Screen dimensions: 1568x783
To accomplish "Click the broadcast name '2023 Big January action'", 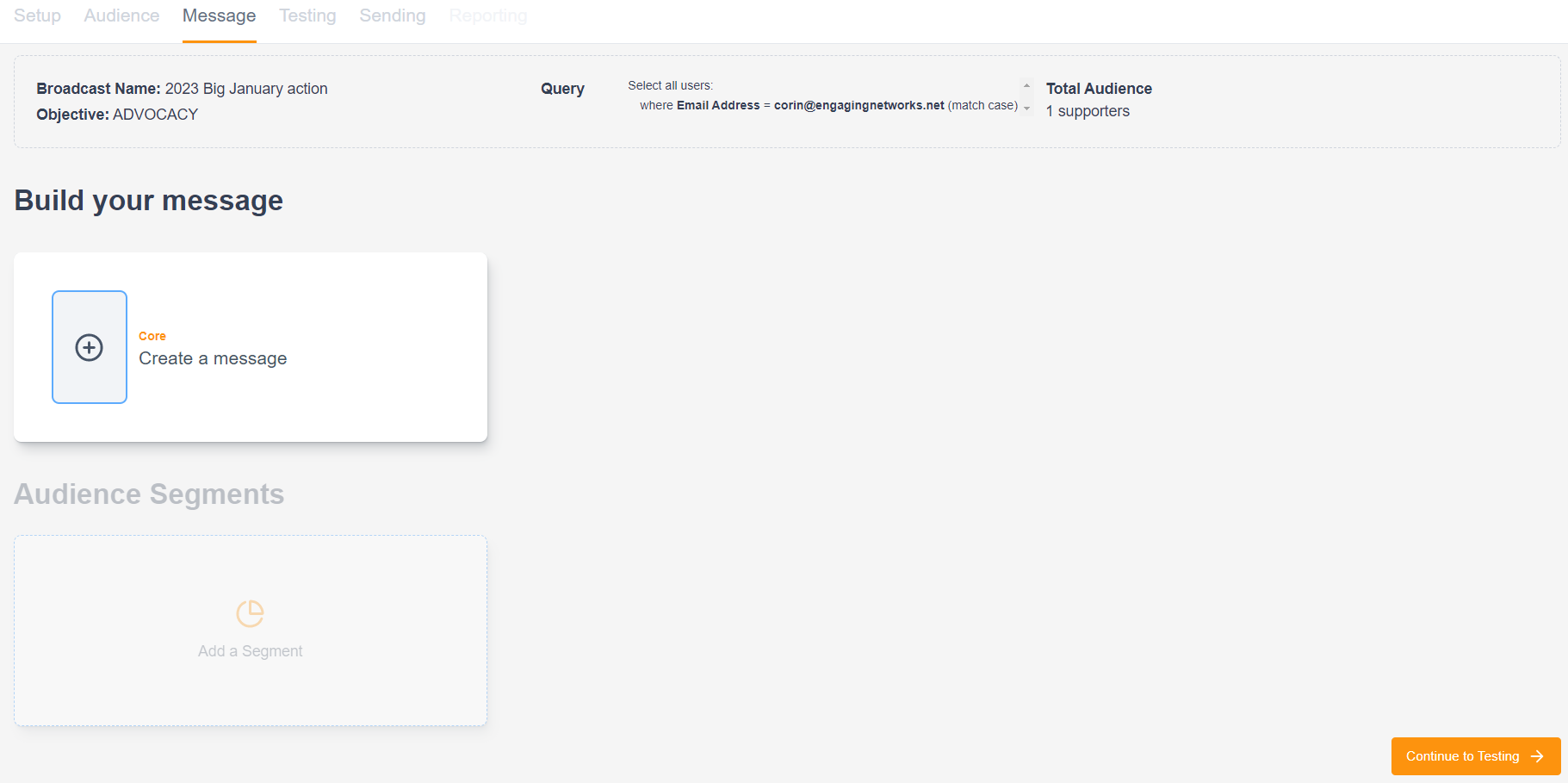I will (x=246, y=89).
